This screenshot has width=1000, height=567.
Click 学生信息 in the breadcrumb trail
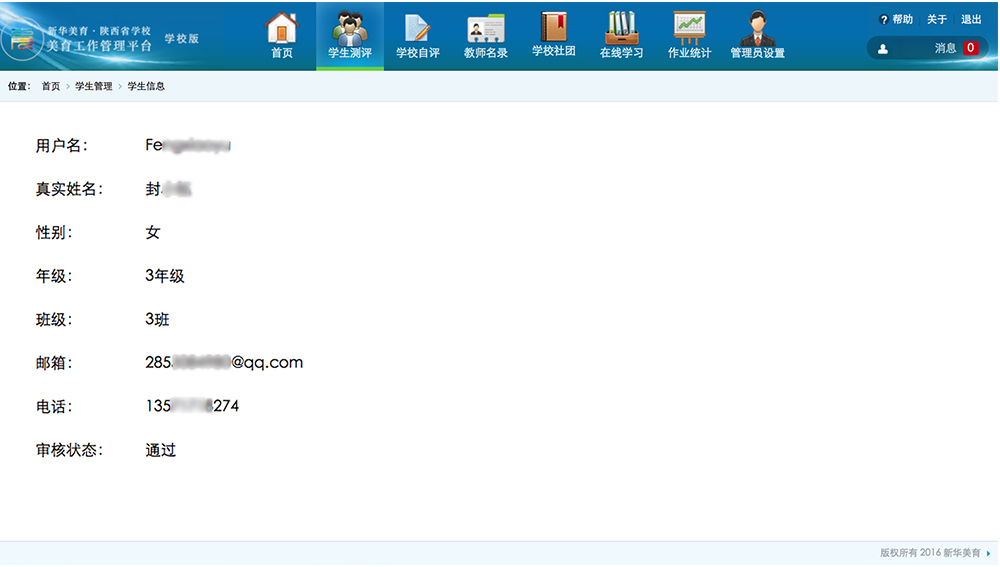coord(146,86)
